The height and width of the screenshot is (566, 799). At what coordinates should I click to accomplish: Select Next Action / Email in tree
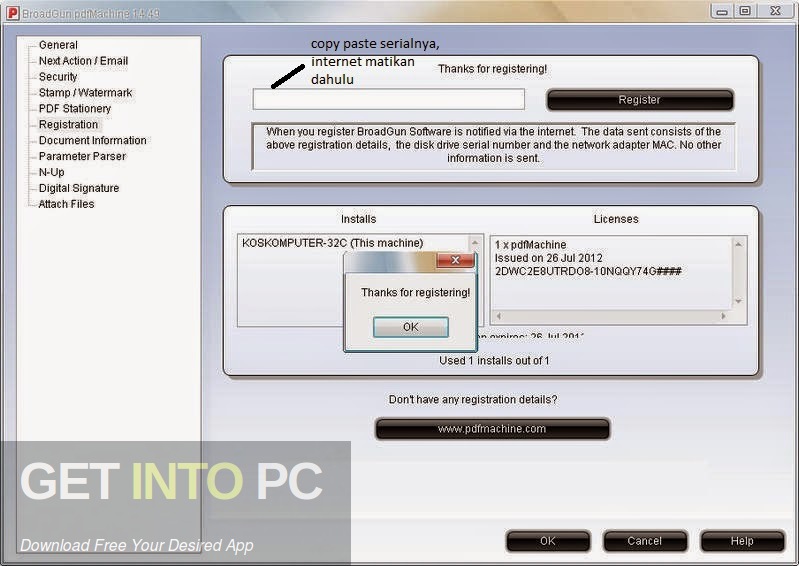tap(83, 61)
